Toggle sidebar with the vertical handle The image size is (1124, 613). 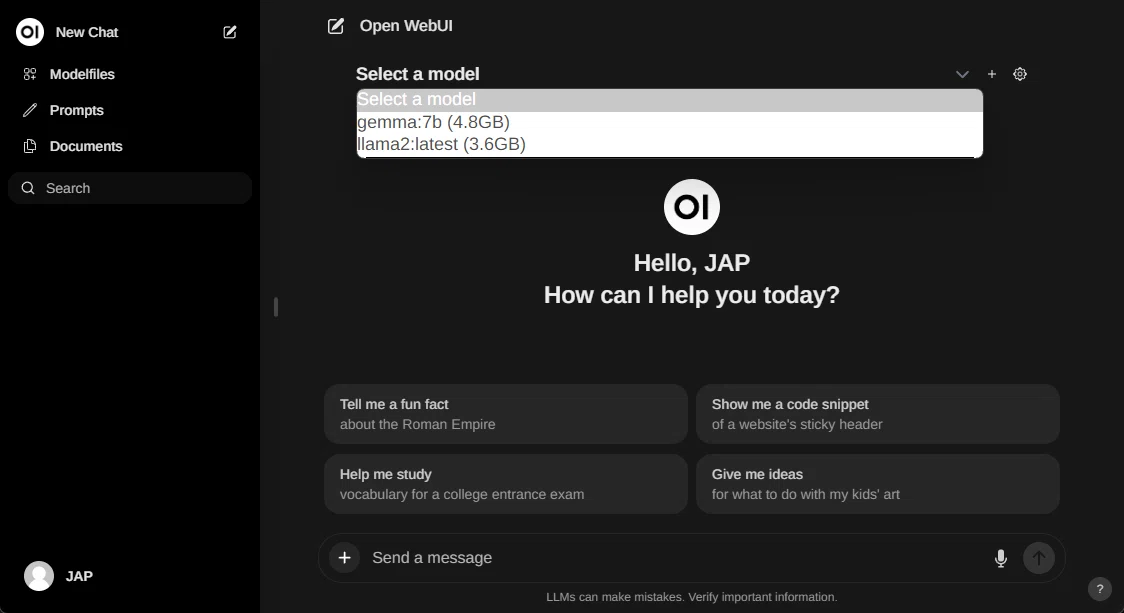(x=276, y=307)
